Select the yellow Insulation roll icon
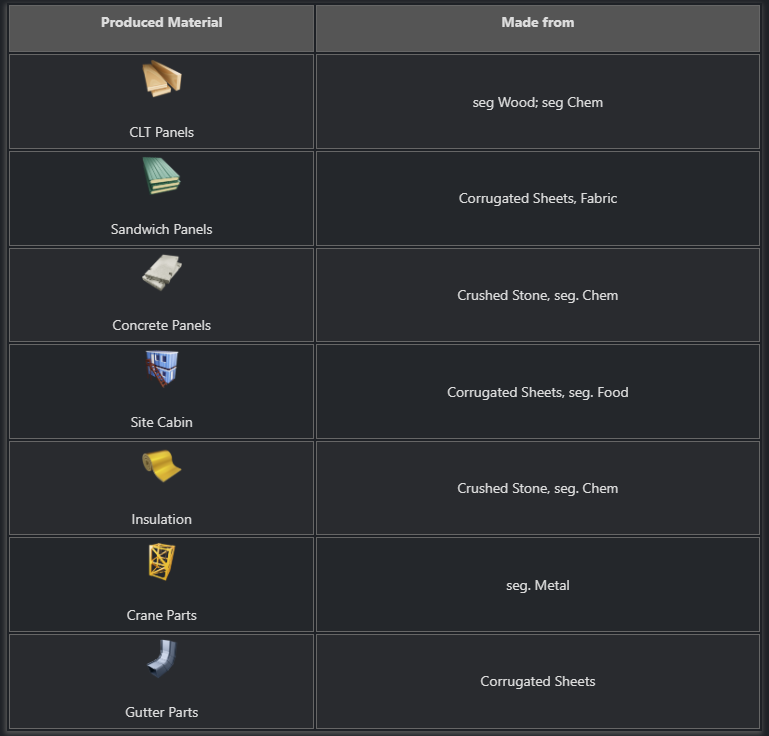The height and width of the screenshot is (736, 769). 161,466
